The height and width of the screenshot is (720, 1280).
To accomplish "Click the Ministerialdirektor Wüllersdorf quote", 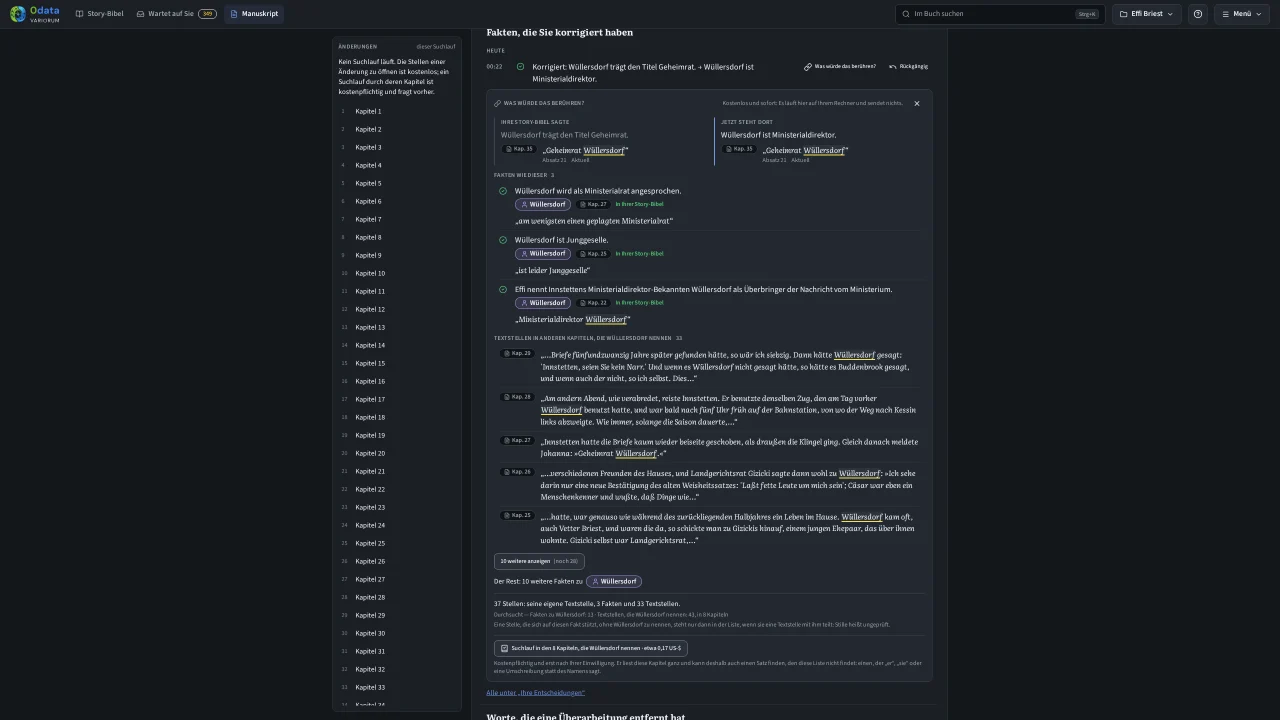I will pos(573,320).
